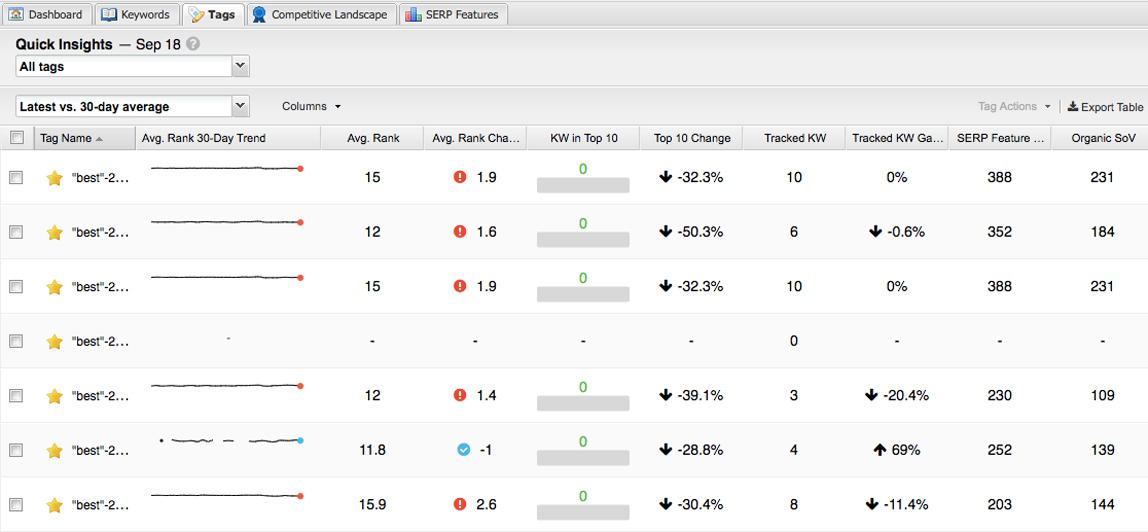Click the trend sparkline in the 184 Organic SoV row
The height and width of the screenshot is (532, 1148).
tap(227, 222)
